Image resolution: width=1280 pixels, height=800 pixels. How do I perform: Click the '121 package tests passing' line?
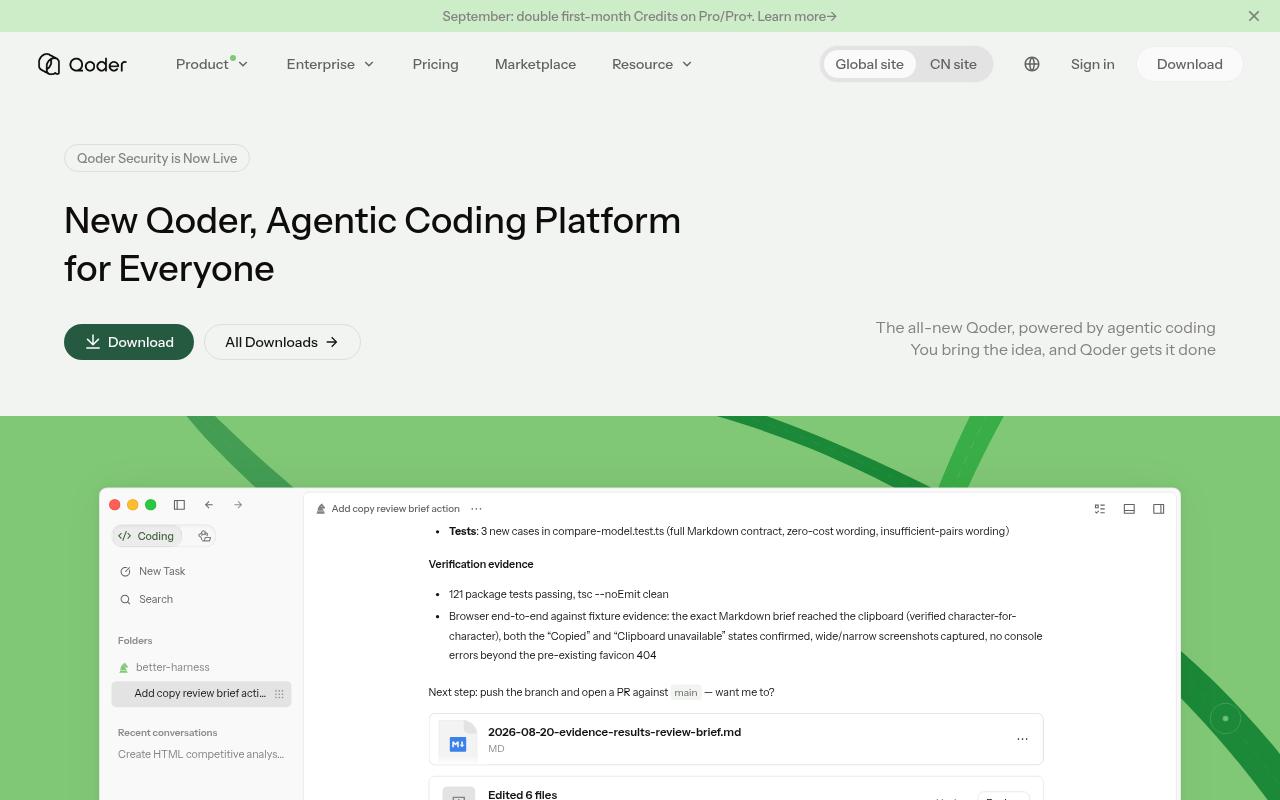click(x=559, y=594)
